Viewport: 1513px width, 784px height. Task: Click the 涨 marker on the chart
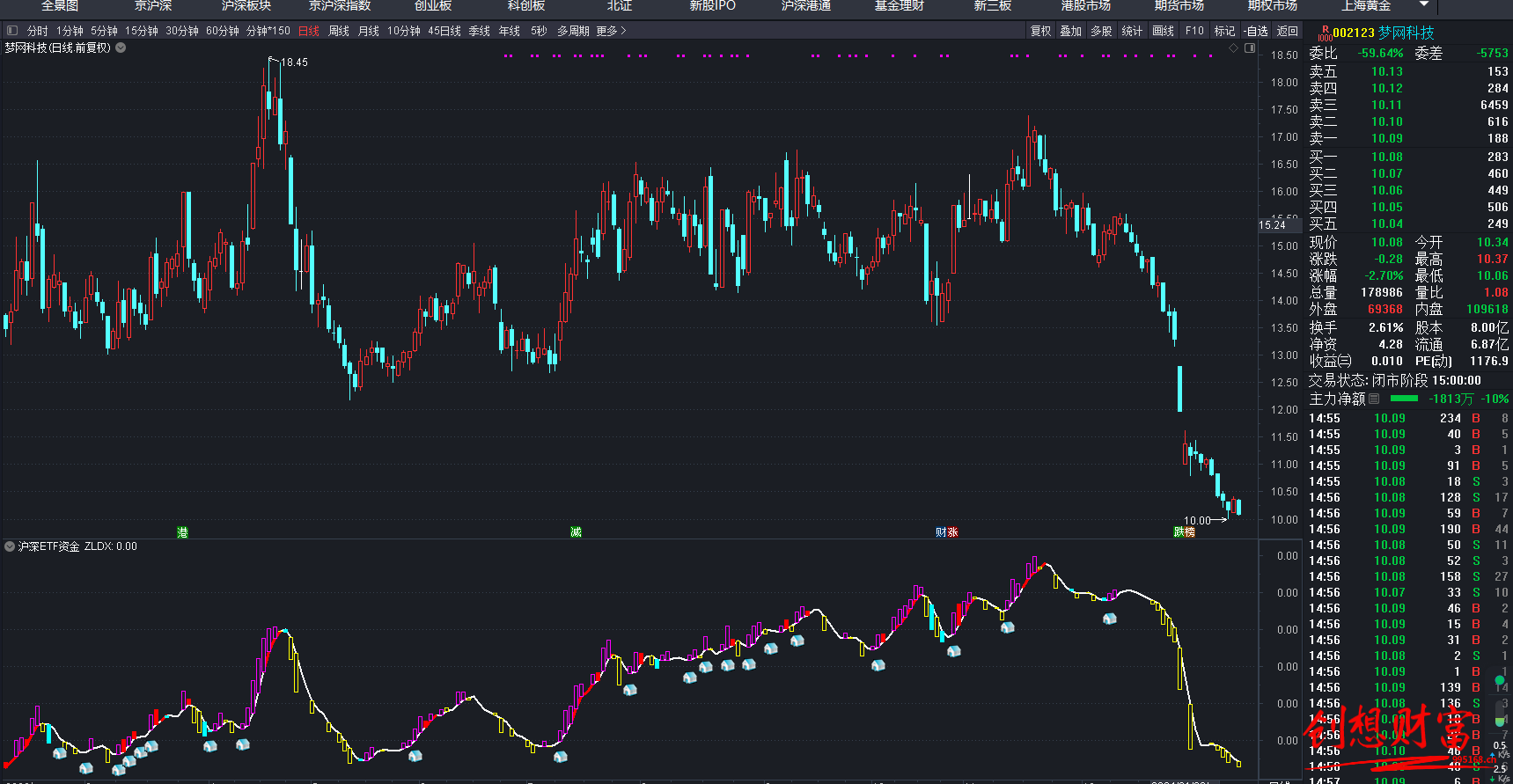point(952,532)
